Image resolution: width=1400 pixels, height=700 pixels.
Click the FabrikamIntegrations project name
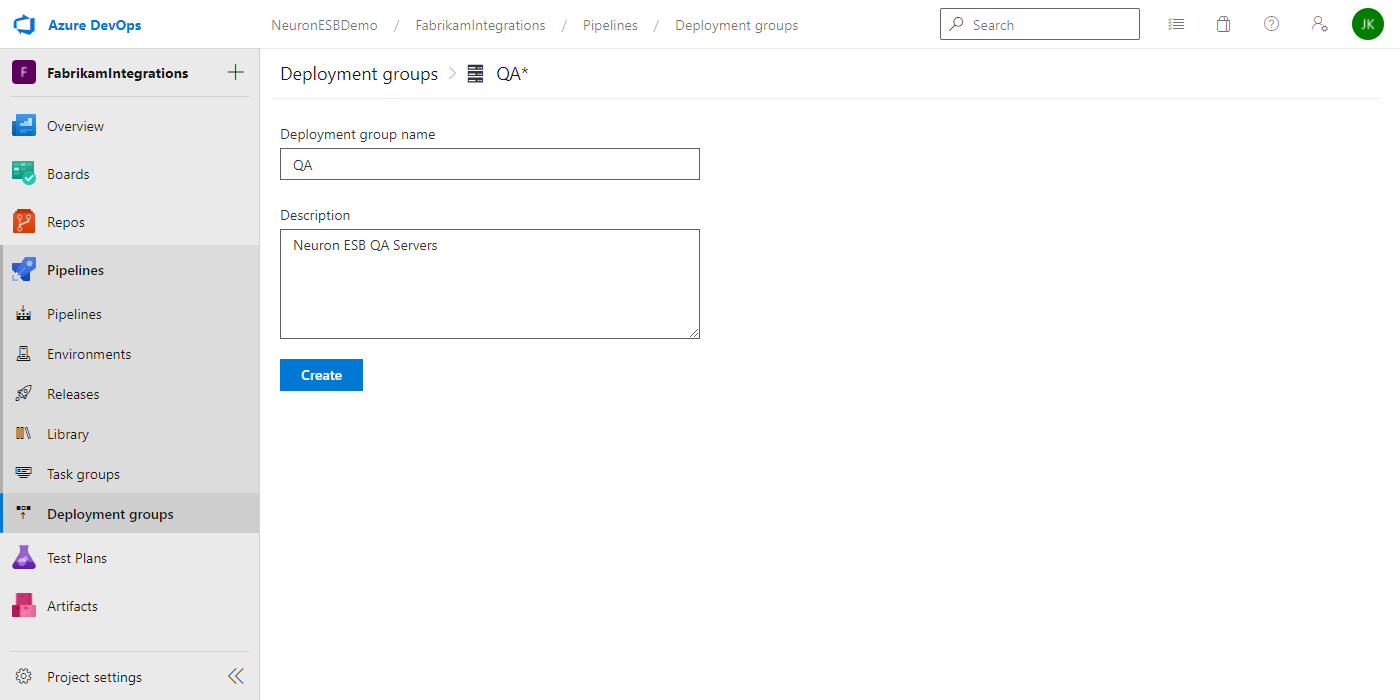click(117, 73)
